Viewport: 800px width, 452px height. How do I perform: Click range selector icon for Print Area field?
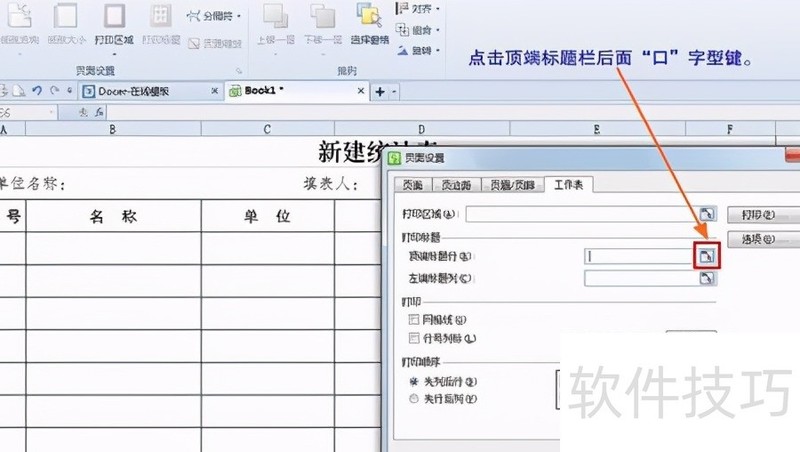pos(707,214)
